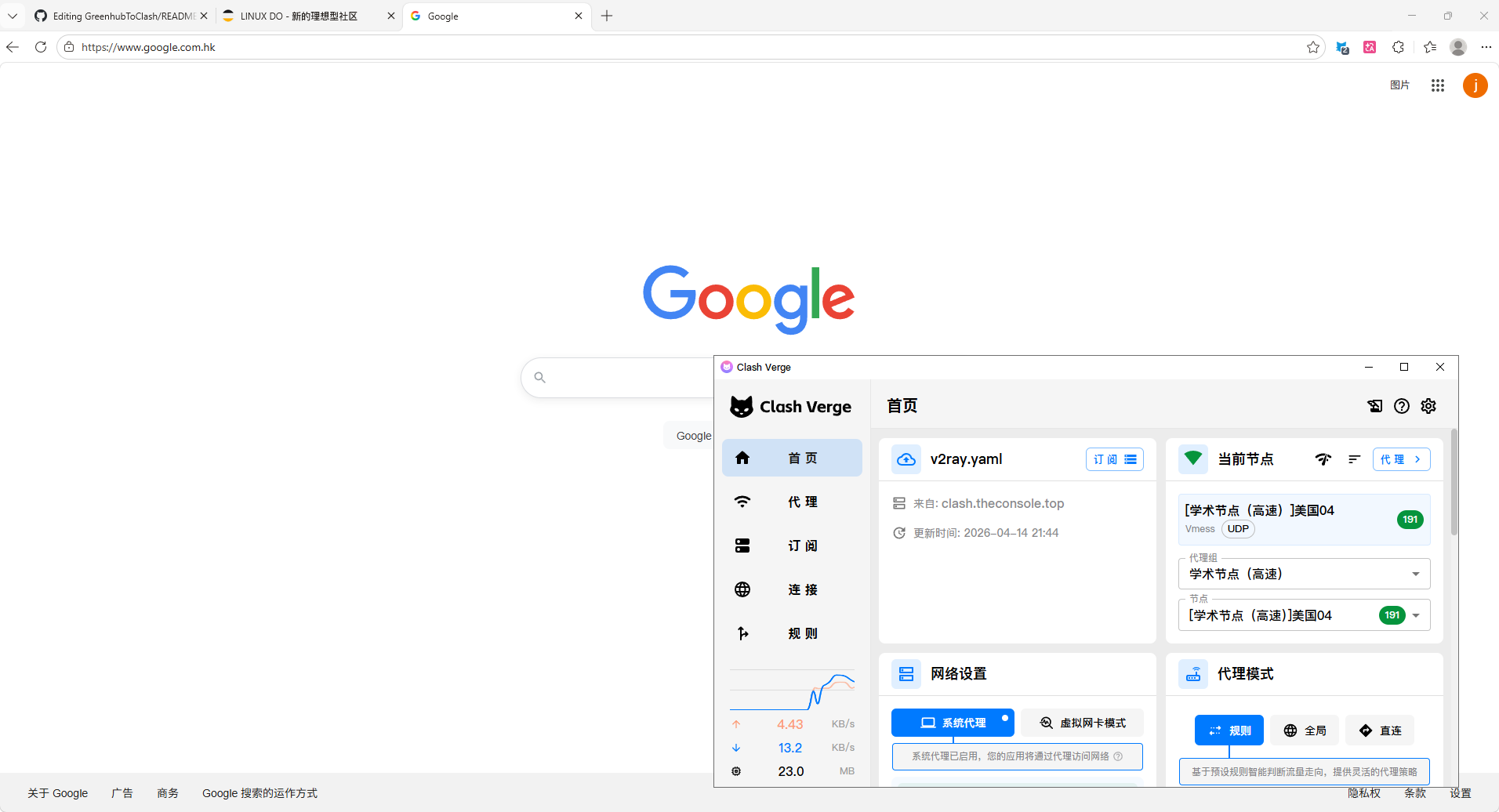Click the 订阅 button in v2ray.yaml card
Image resolution: width=1499 pixels, height=812 pixels.
(x=1114, y=459)
